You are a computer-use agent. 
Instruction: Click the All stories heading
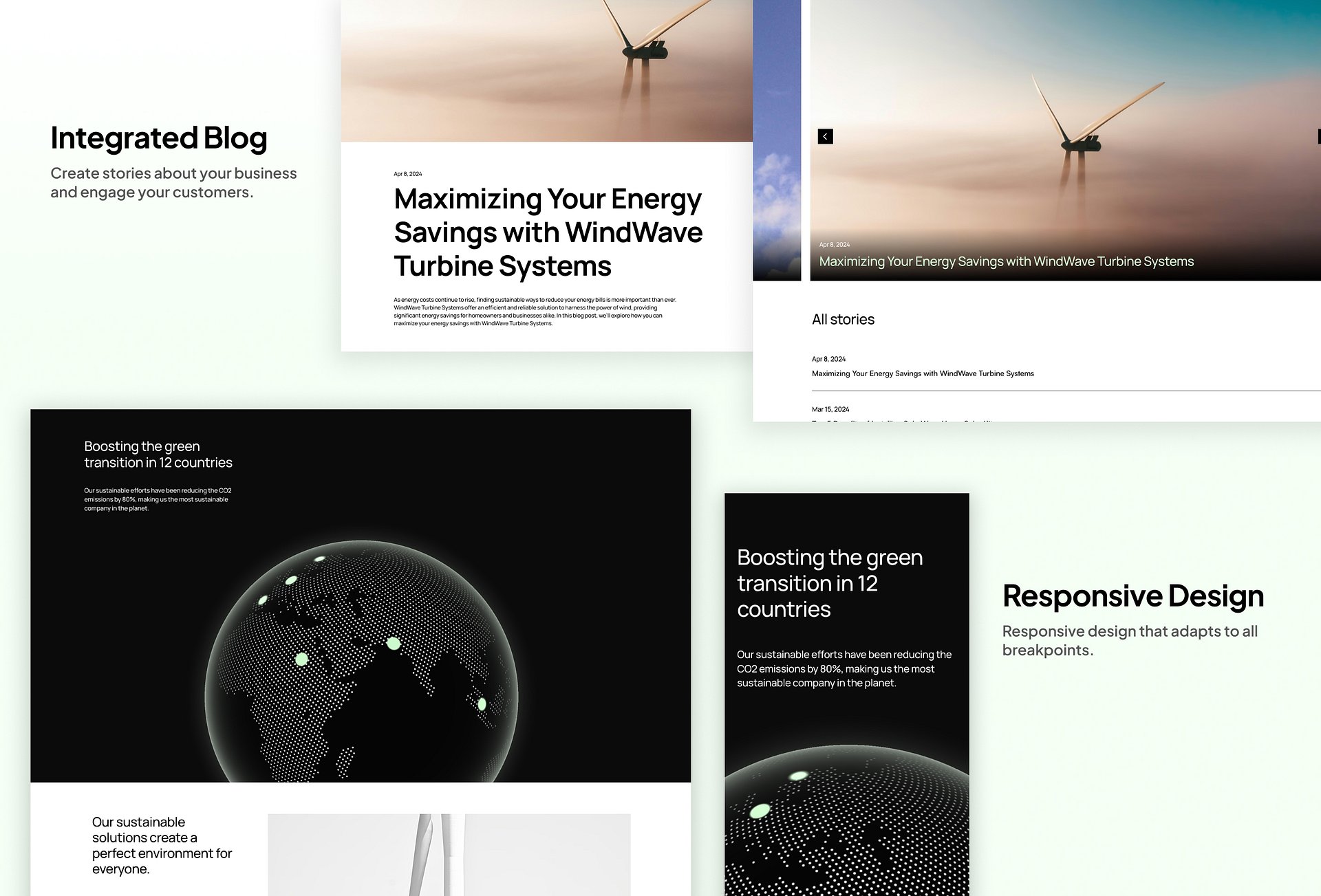click(x=843, y=319)
